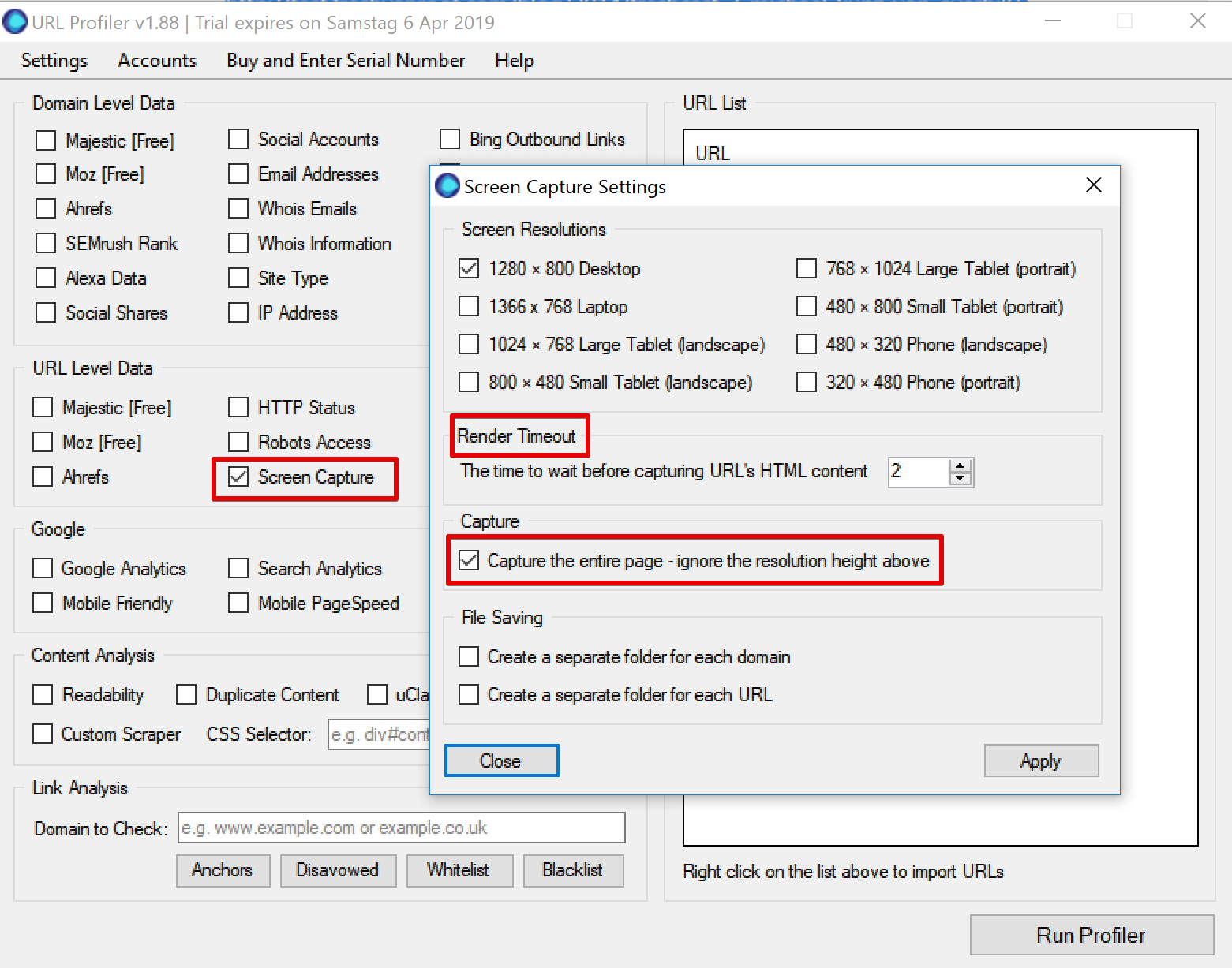Enable Duplicate Content
The height and width of the screenshot is (968, 1232).
(x=186, y=694)
